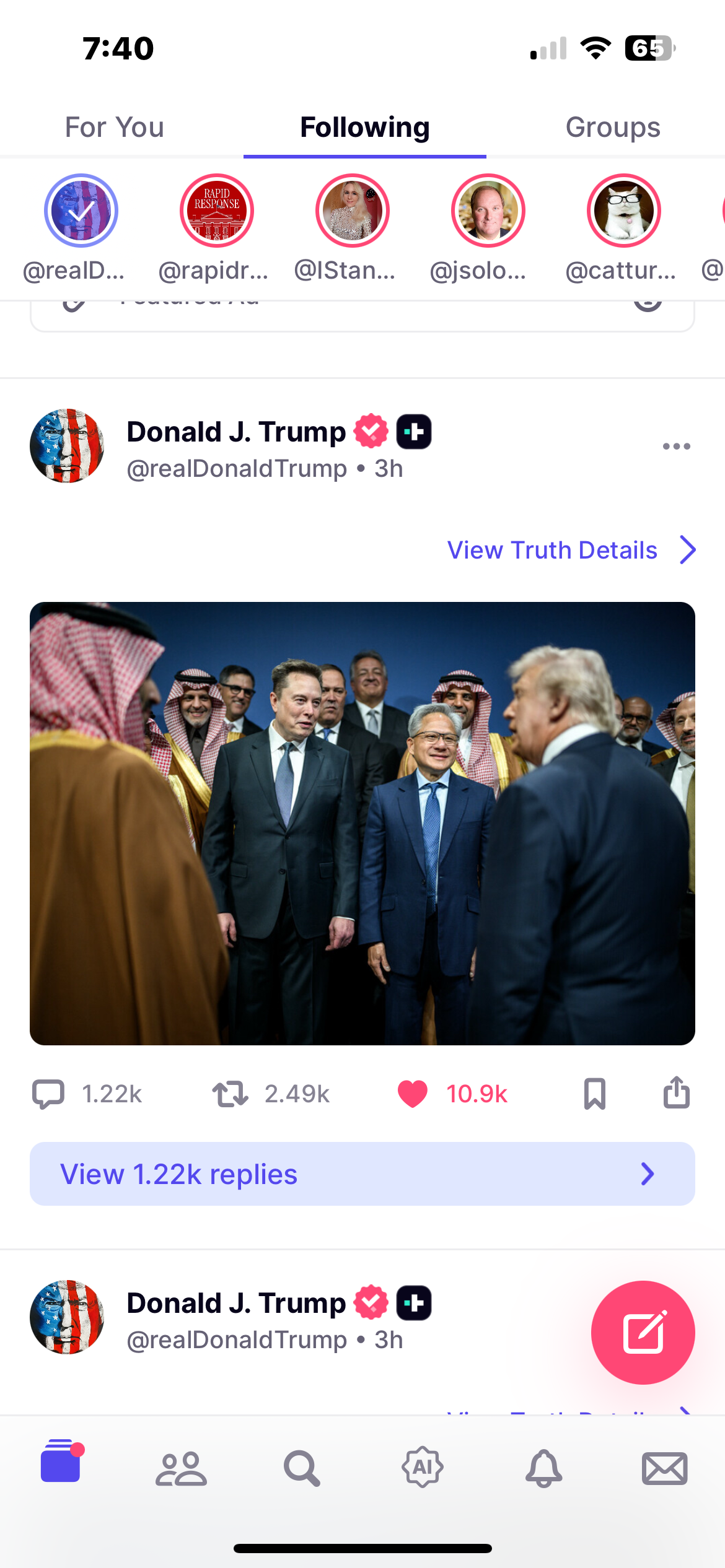Tap the chevron beside View Truth Details
The image size is (725, 1568).
687,550
